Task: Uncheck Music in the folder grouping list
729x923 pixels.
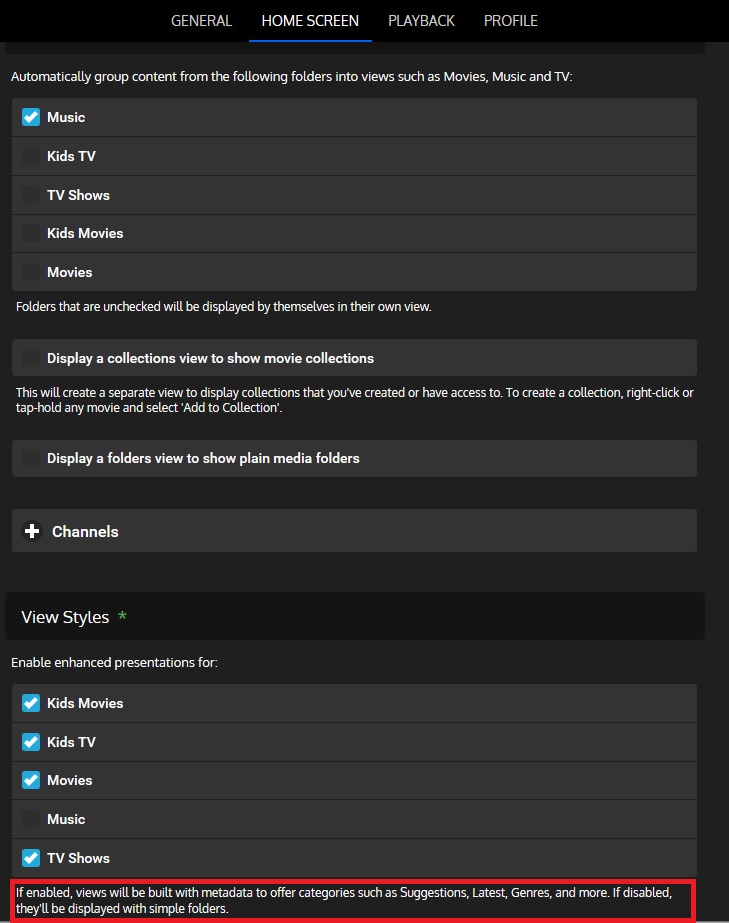Action: (x=31, y=118)
